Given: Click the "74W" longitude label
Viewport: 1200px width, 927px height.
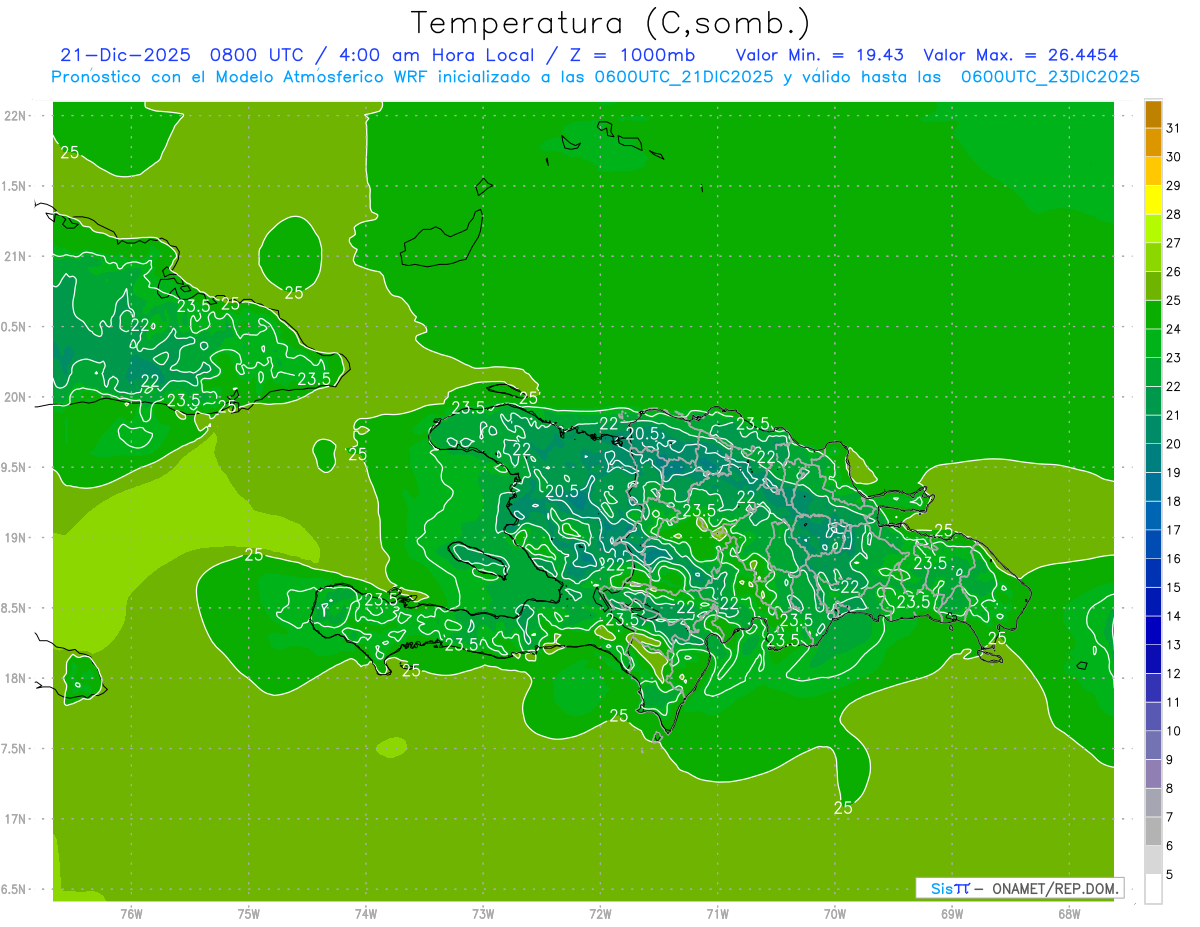Looking at the screenshot, I should 365,913.
